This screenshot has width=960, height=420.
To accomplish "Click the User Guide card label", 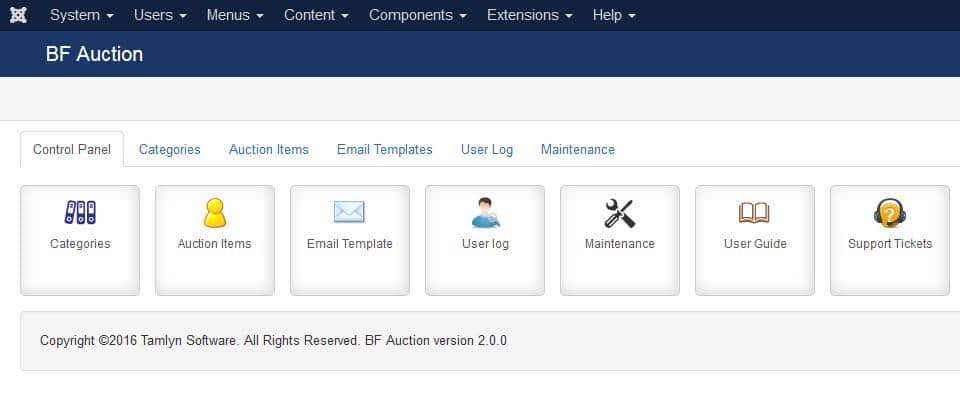I will click(x=755, y=244).
